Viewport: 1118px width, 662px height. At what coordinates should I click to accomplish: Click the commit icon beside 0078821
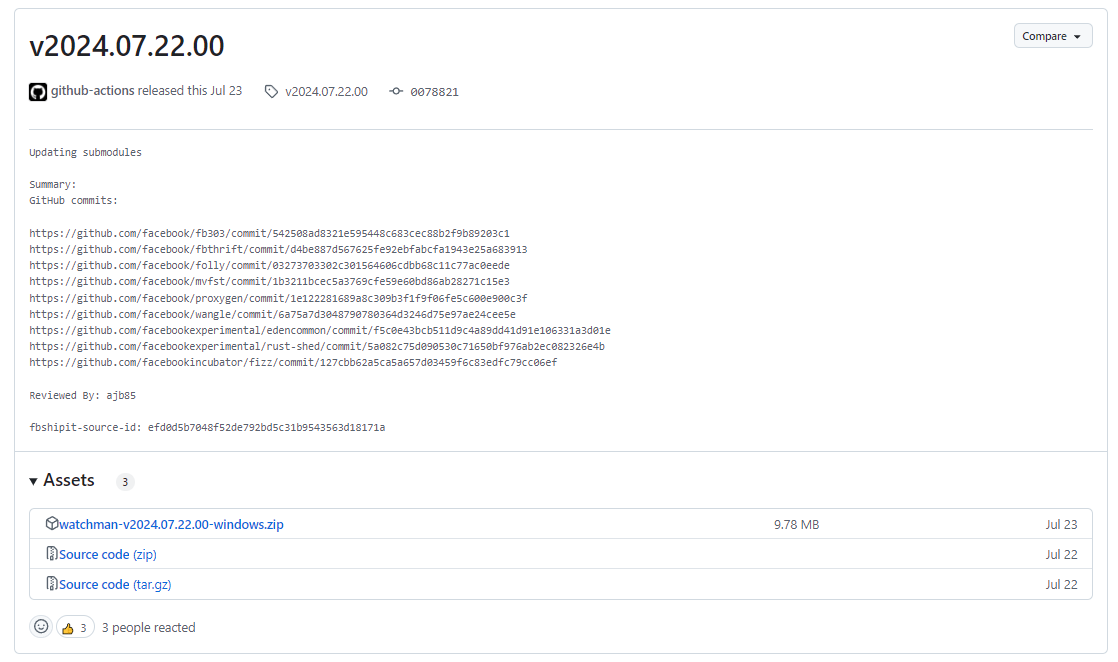coord(396,91)
